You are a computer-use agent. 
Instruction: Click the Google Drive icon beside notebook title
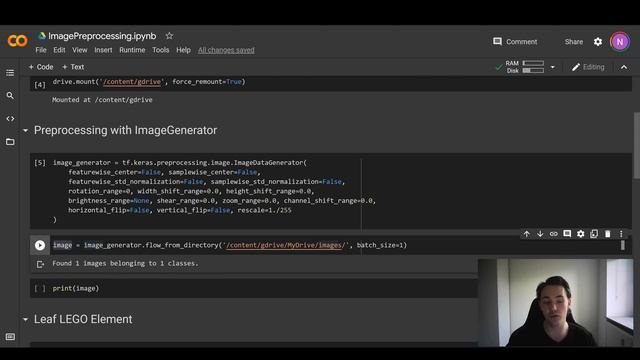tap(42, 36)
